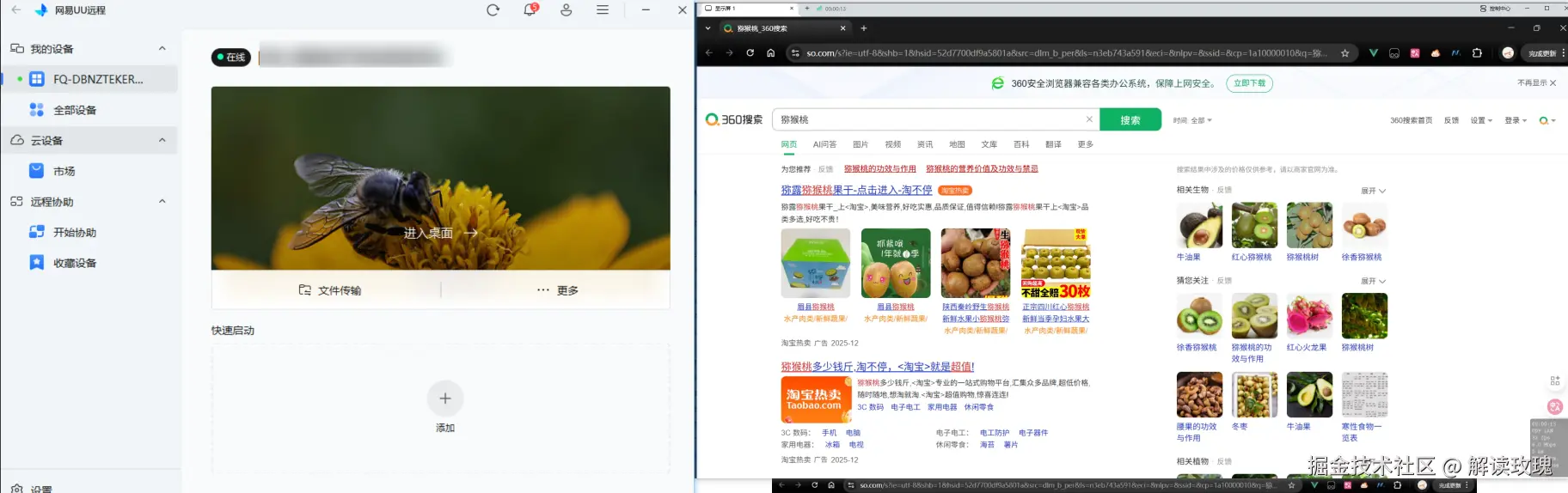Switch to the AI问答 search tab
1568x493 pixels.
(824, 144)
